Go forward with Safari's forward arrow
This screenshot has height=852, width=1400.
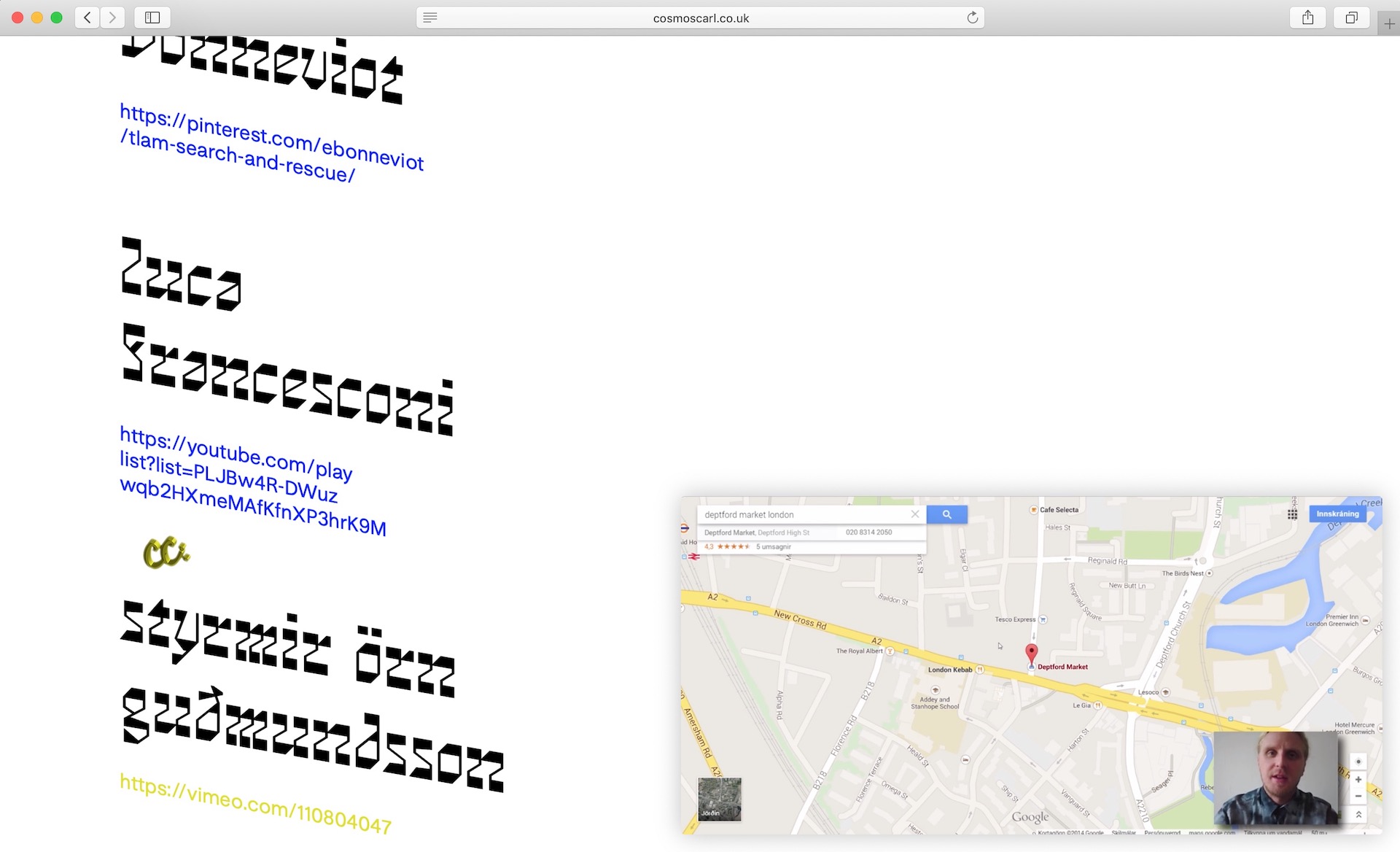pos(112,18)
